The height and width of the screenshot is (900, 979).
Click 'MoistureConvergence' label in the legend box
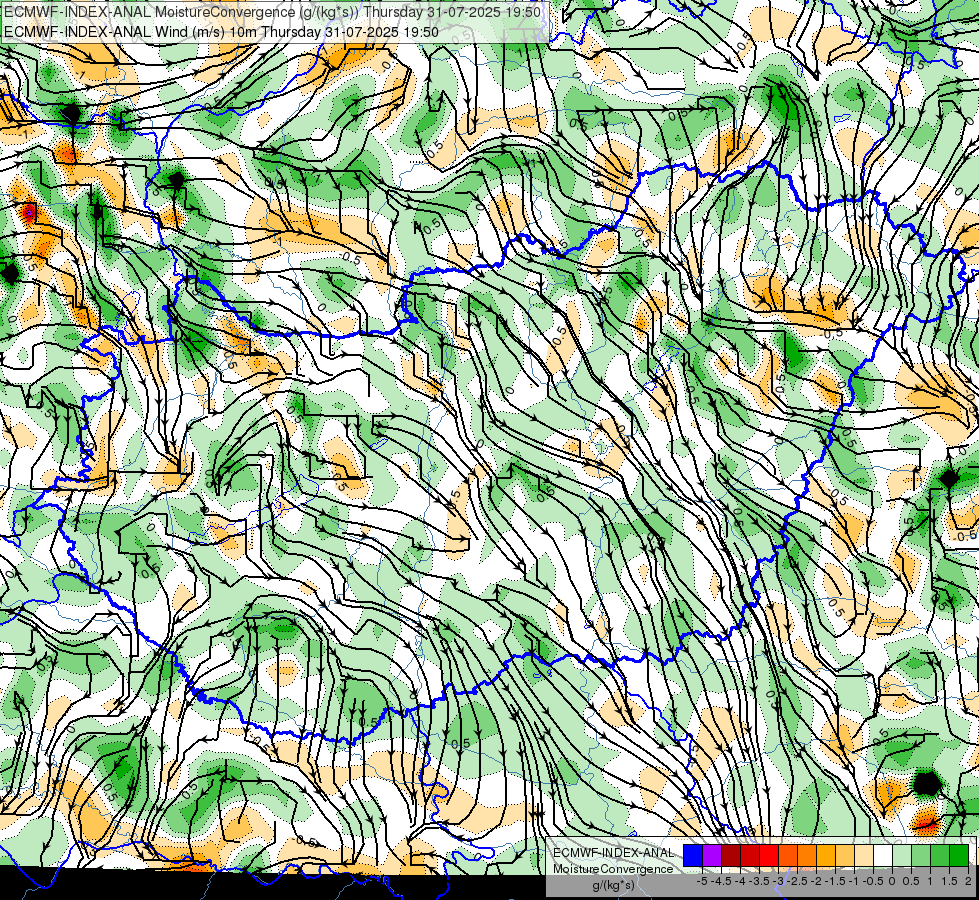pos(613,869)
